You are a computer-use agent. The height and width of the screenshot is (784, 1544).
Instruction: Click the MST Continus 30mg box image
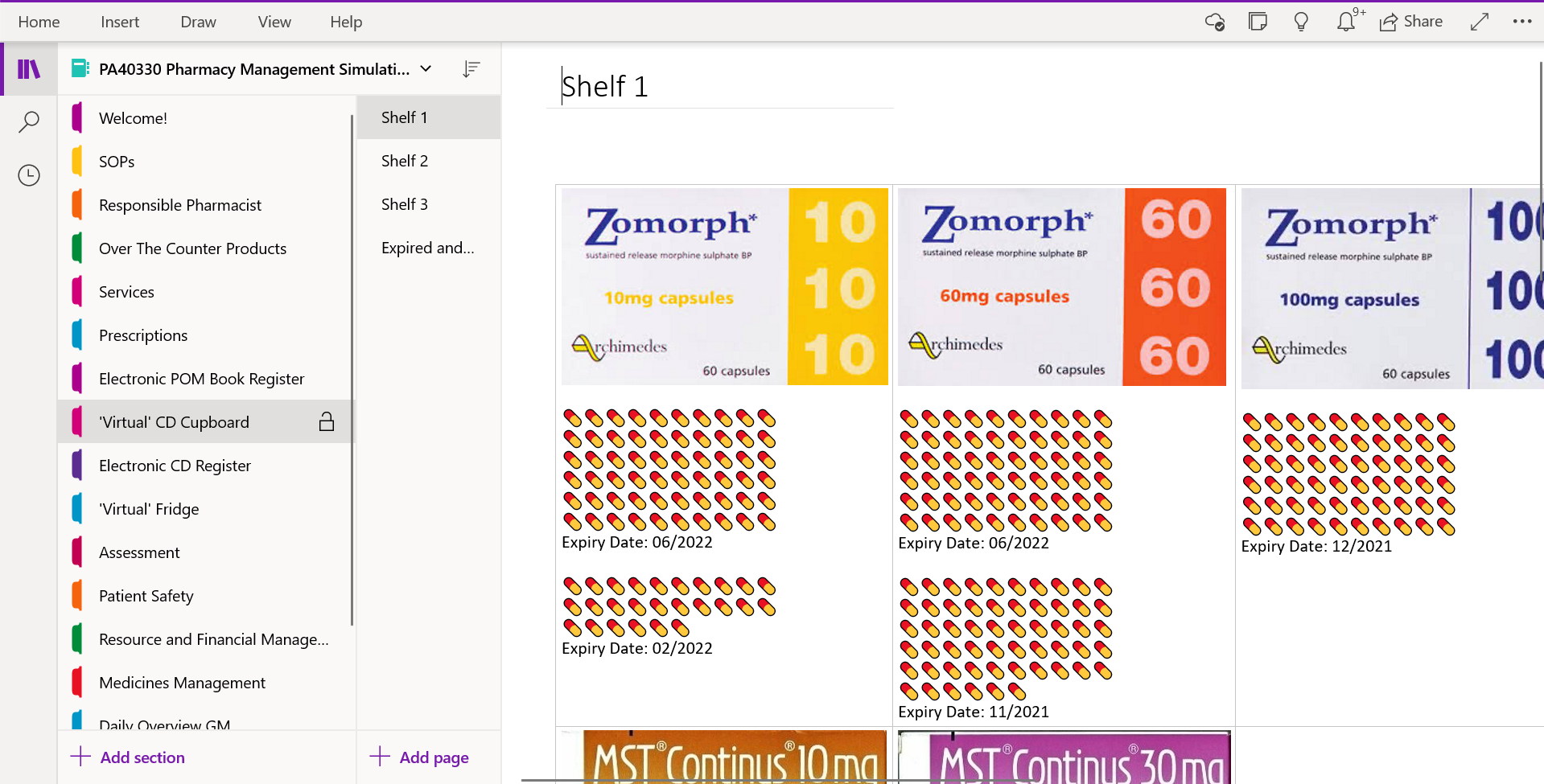click(x=1064, y=757)
